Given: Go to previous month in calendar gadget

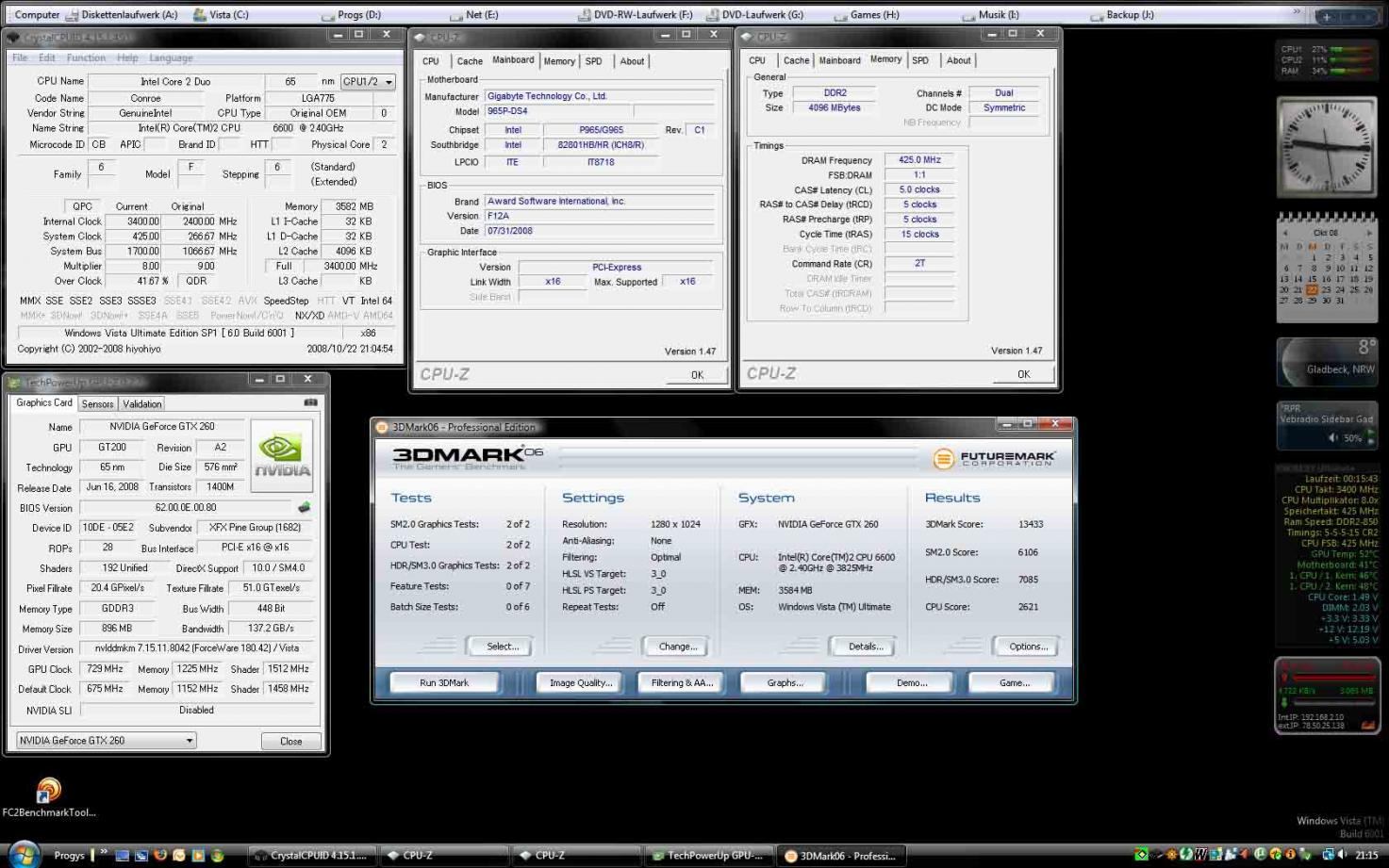Looking at the screenshot, I should click(1284, 233).
